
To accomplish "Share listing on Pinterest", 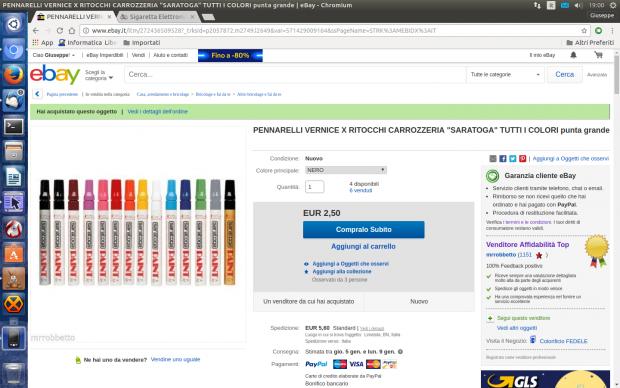I will (522, 159).
